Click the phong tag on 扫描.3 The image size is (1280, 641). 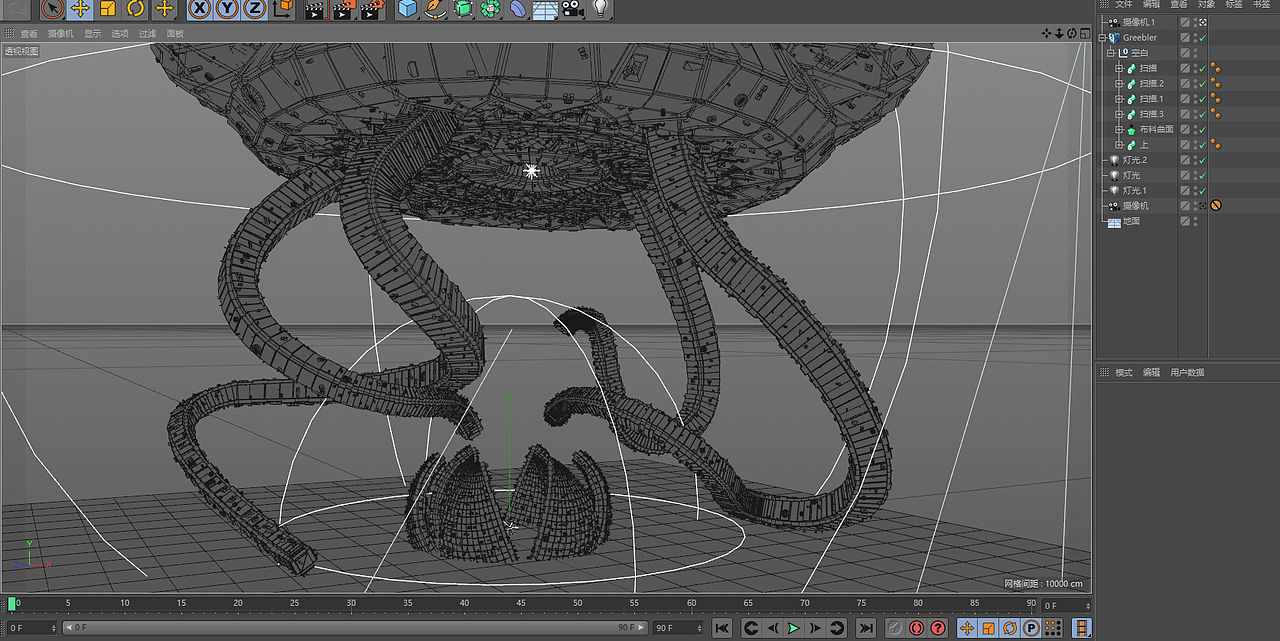(x=1215, y=114)
